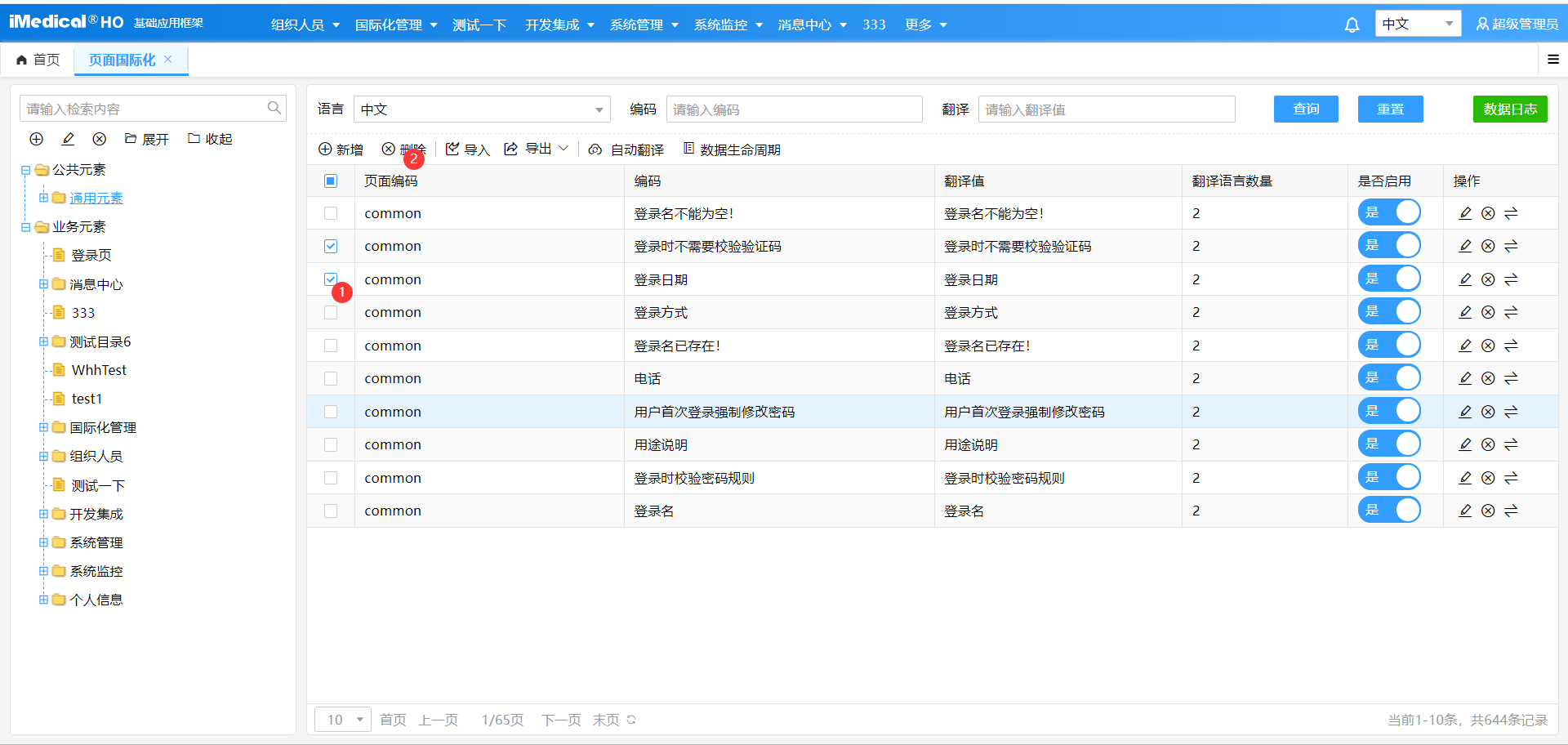Image resolution: width=1568 pixels, height=745 pixels.
Task: Open the top-right 中文 language selector
Action: 1418,24
